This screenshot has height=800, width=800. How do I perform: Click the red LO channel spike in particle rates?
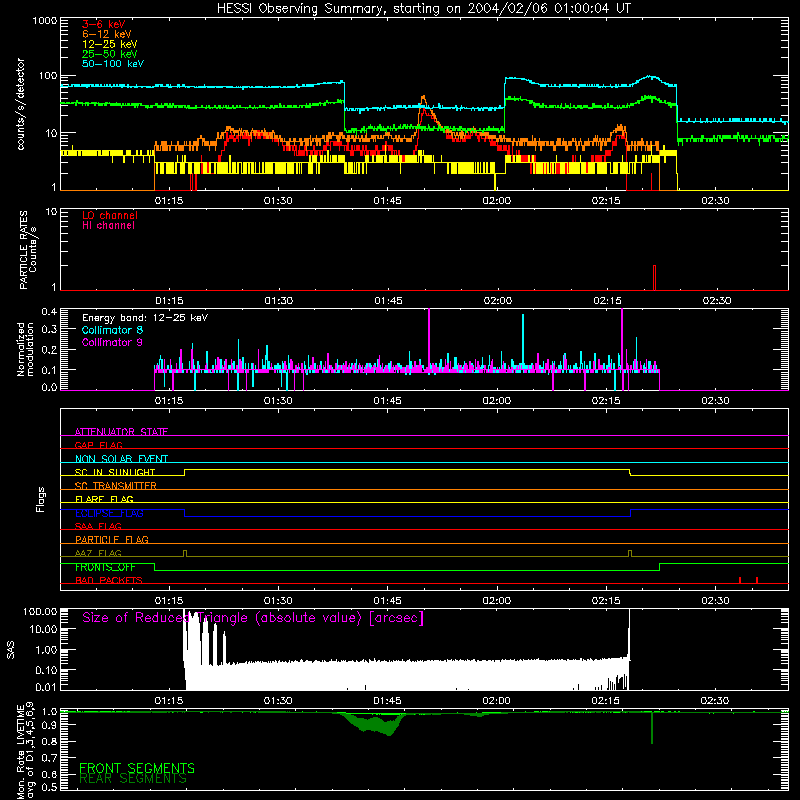click(x=654, y=278)
